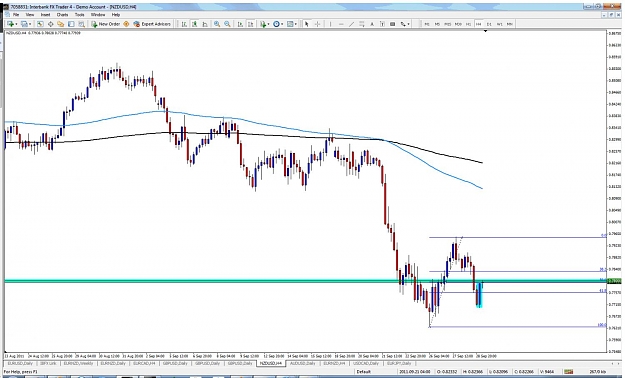Screen dimensions: 625x378
Task: Select the Horizontal Line drawing tool
Action: pos(341,24)
